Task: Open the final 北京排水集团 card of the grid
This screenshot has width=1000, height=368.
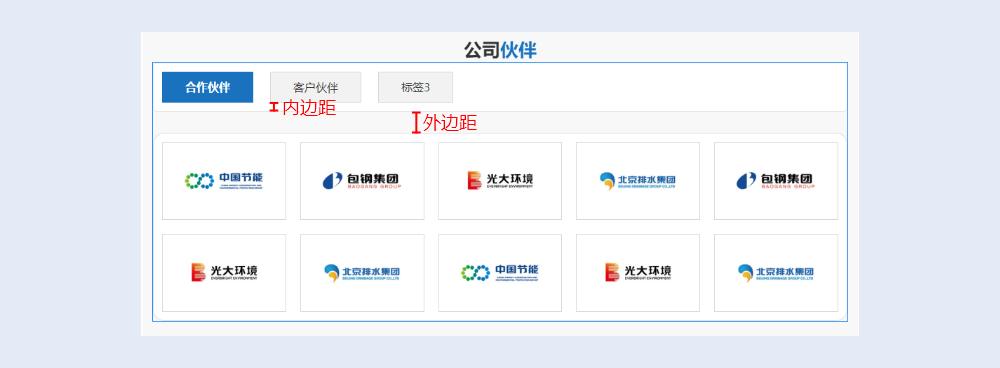Action: point(776,273)
